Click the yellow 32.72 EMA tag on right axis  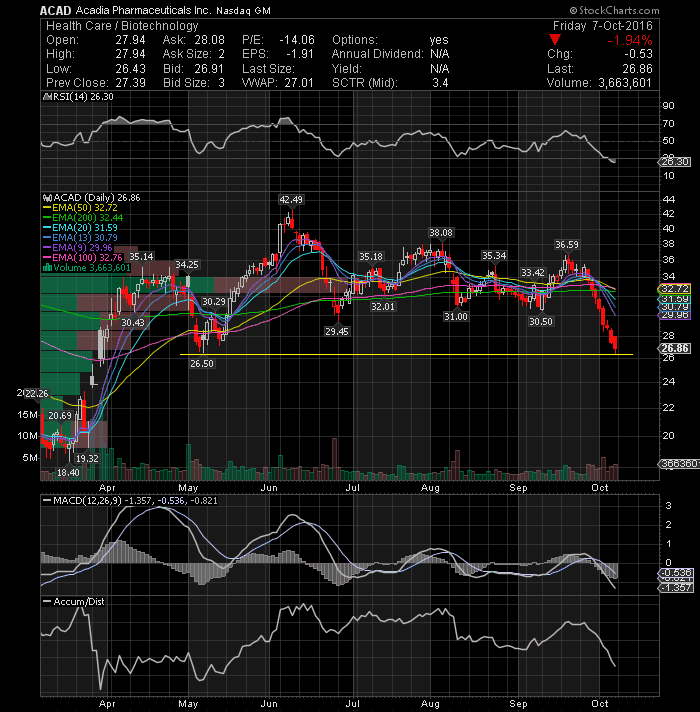(x=675, y=288)
